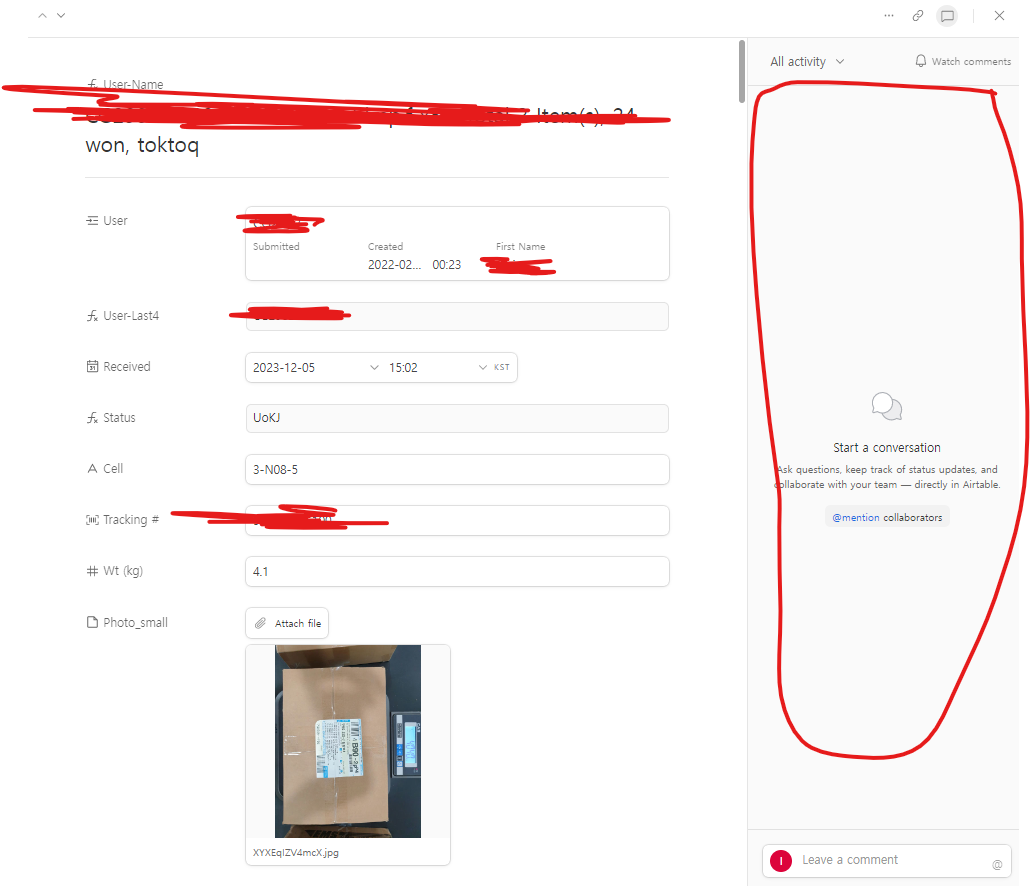Open the Received date dropdown 2023-12-05
The height and width of the screenshot is (886, 1033).
(315, 368)
